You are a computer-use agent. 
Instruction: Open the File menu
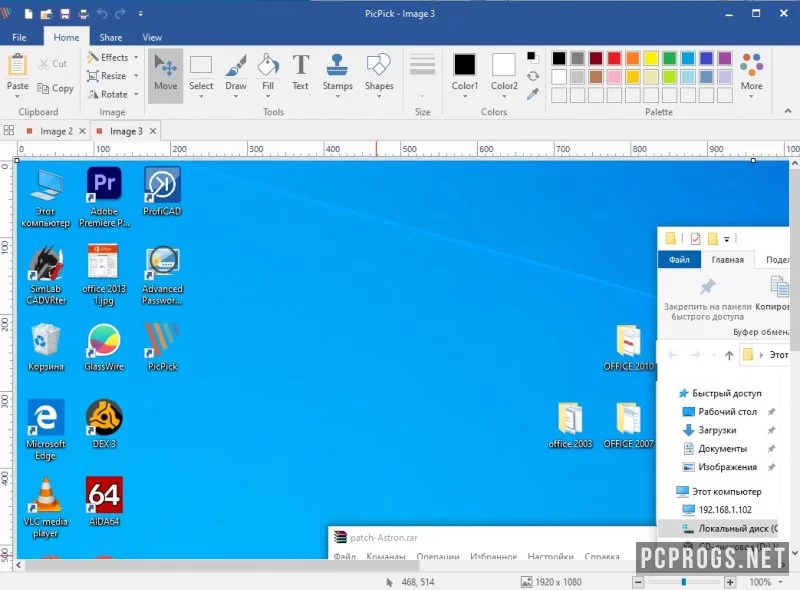click(x=19, y=37)
